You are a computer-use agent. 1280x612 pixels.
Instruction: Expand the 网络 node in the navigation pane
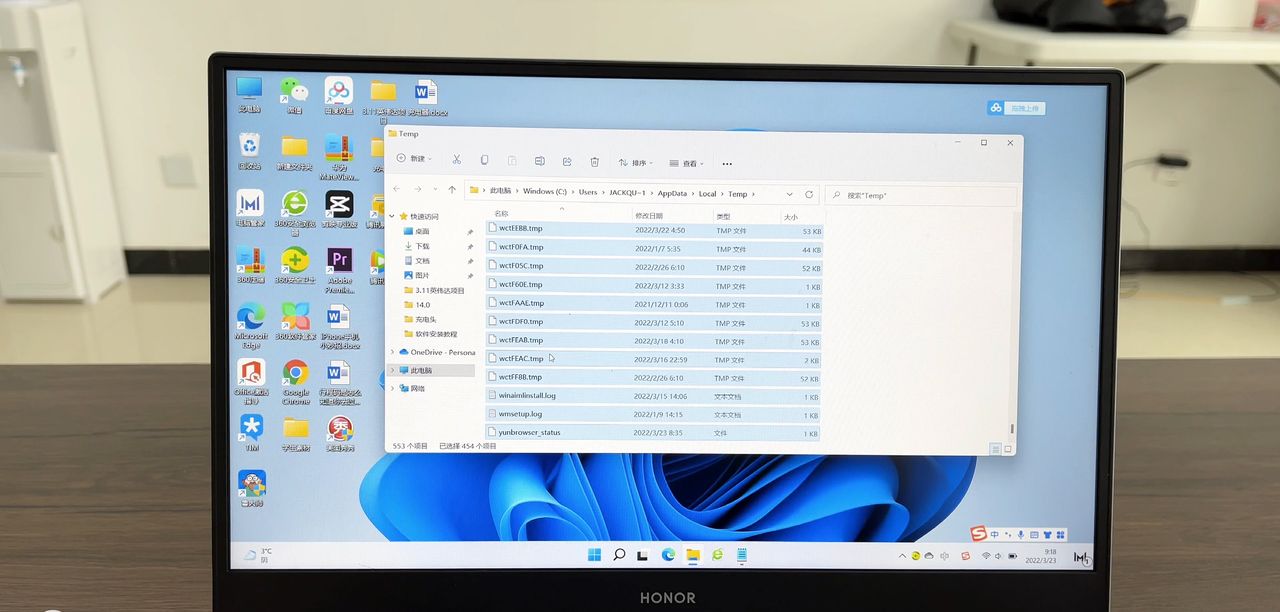(392, 388)
